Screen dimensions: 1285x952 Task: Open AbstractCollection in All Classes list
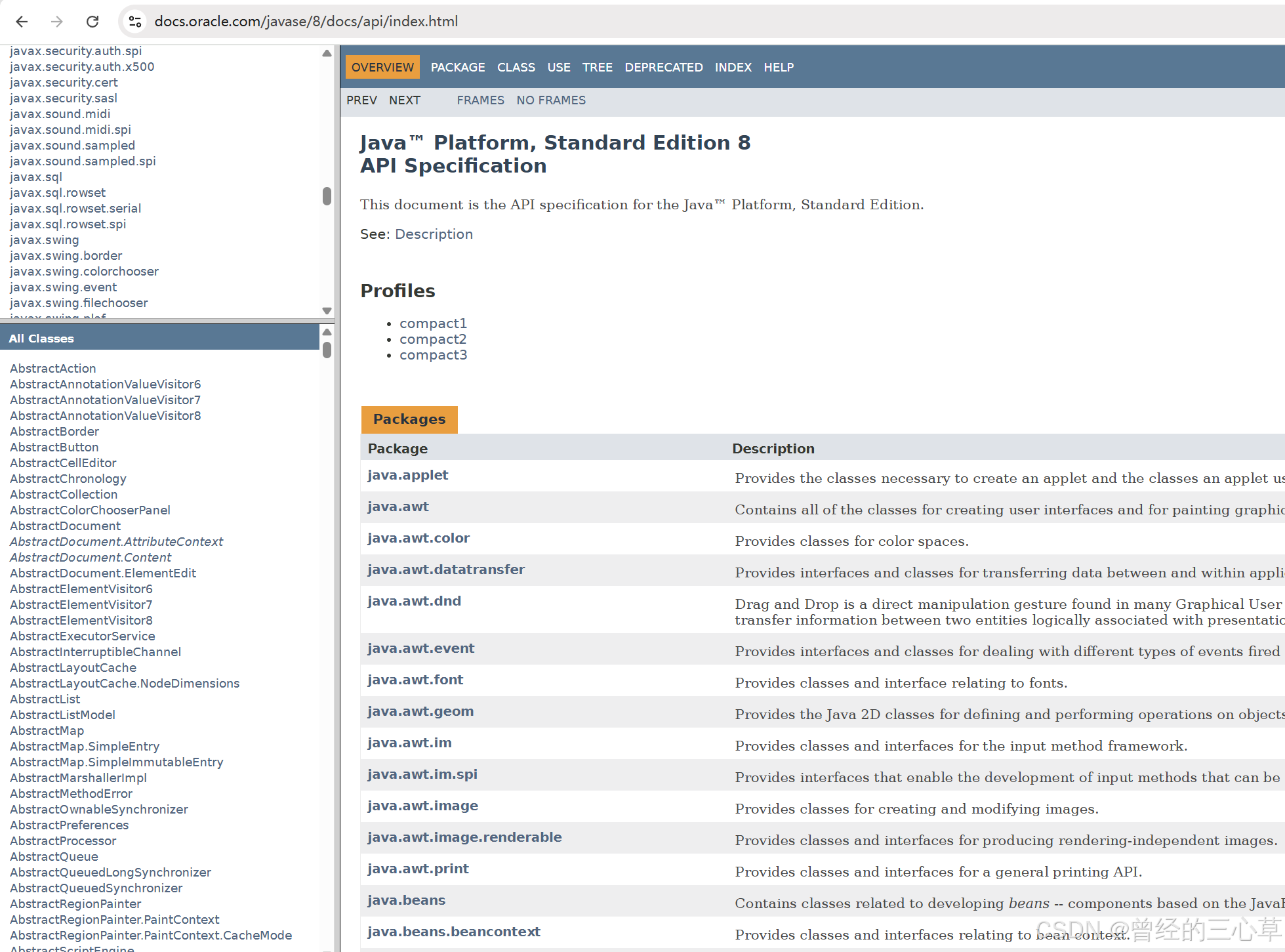[64, 495]
